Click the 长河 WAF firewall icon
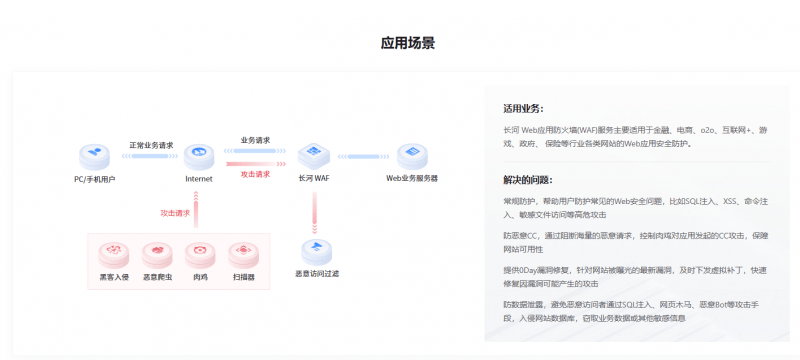Viewport: 800px width, 360px height. 314,156
